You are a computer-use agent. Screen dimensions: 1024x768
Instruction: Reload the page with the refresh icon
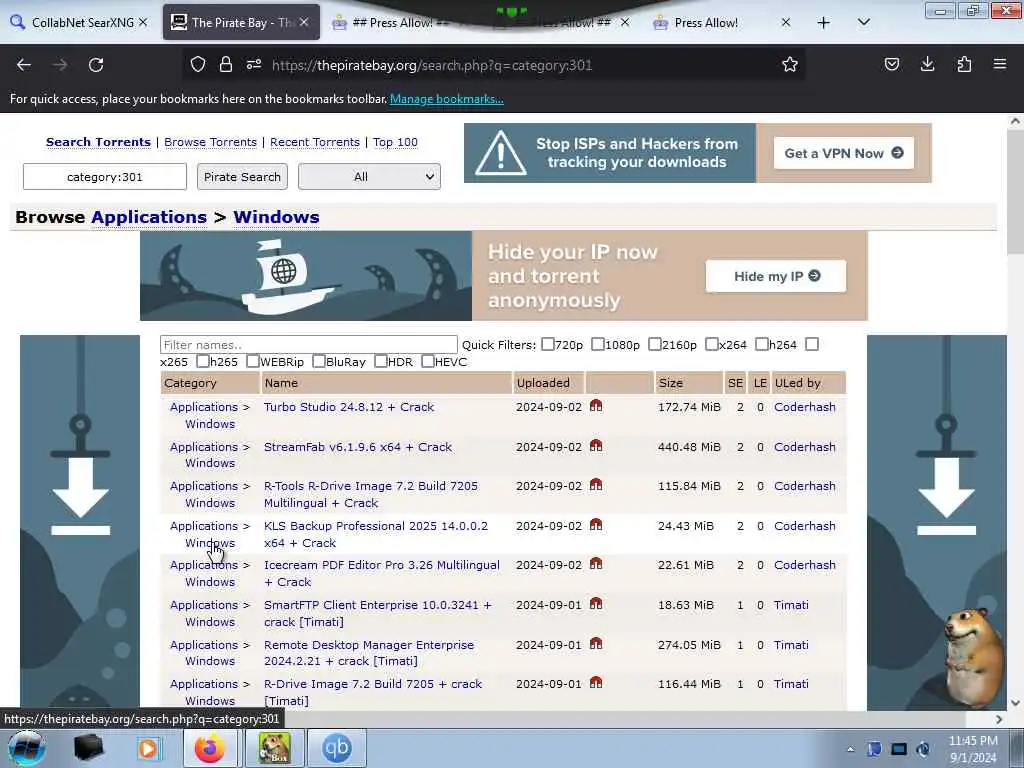[96, 65]
